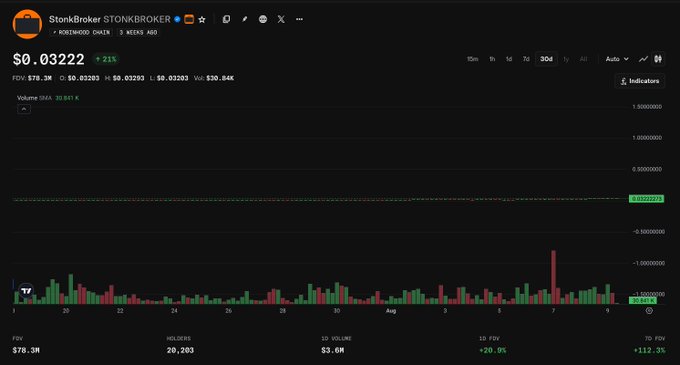Click the 3 WEEKS AGO tag
Screen dimensions: 680x365
138,33
